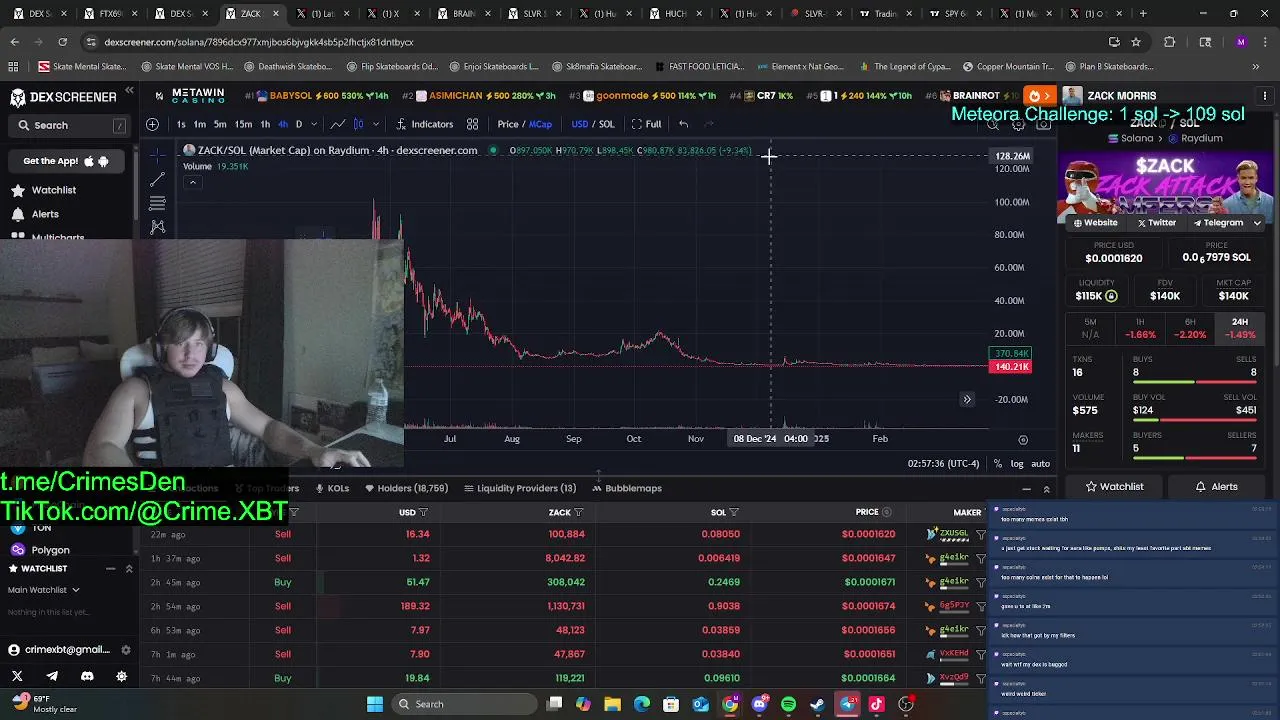Image resolution: width=1280 pixels, height=720 pixels.
Task: Go to the chart time axis settings icon
Action: 1022,440
